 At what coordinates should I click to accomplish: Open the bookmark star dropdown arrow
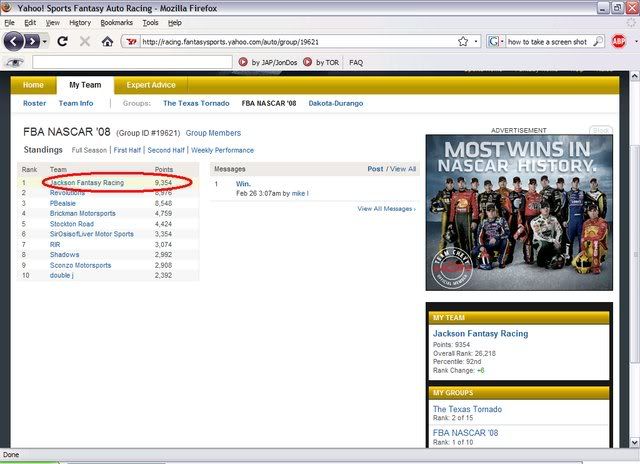pos(476,42)
